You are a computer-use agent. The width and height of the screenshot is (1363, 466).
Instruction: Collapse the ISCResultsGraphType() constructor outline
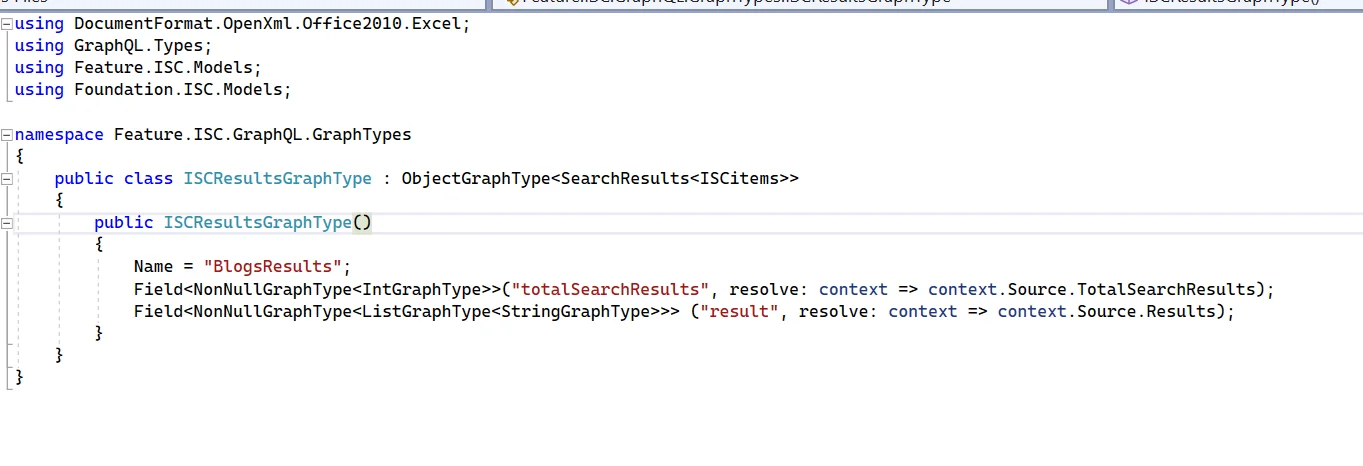pyautogui.click(x=7, y=223)
